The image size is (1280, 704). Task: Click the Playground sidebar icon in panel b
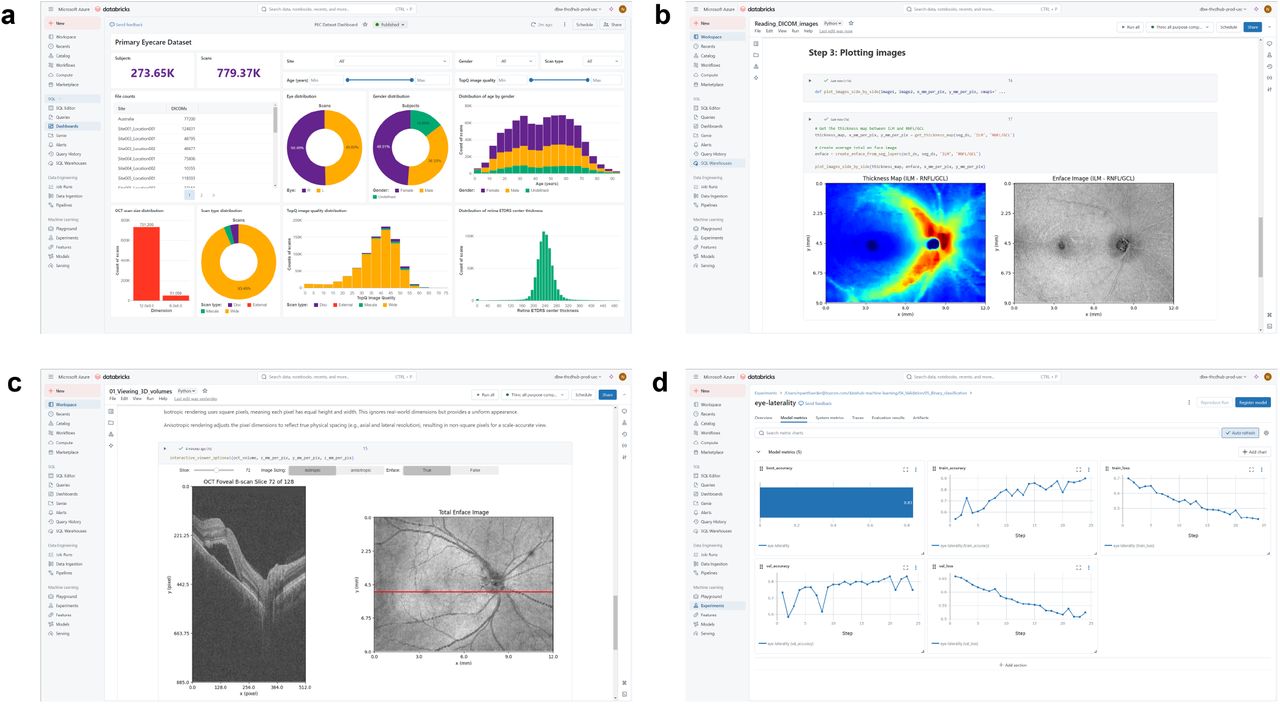(695, 228)
